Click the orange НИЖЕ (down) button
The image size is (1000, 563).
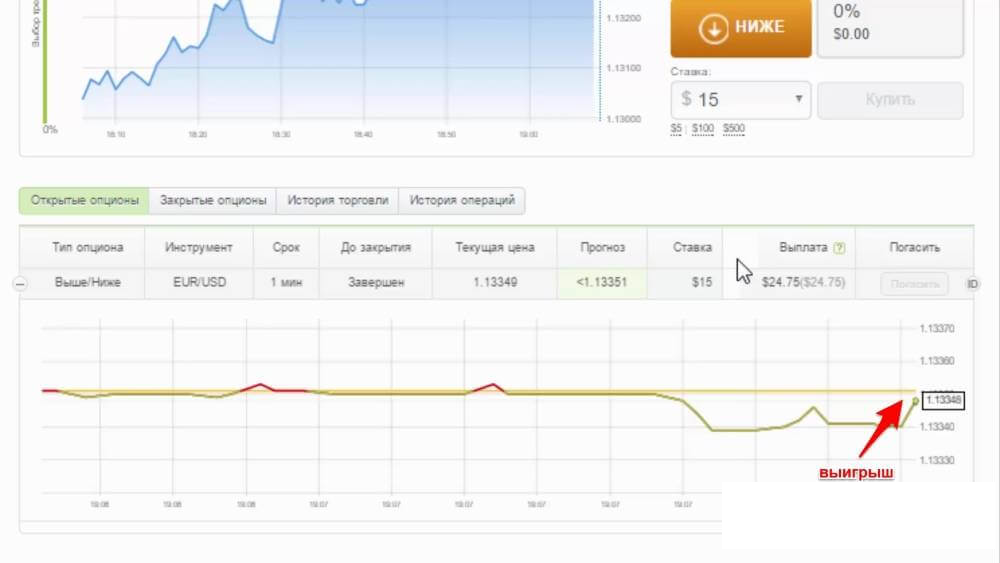point(740,27)
